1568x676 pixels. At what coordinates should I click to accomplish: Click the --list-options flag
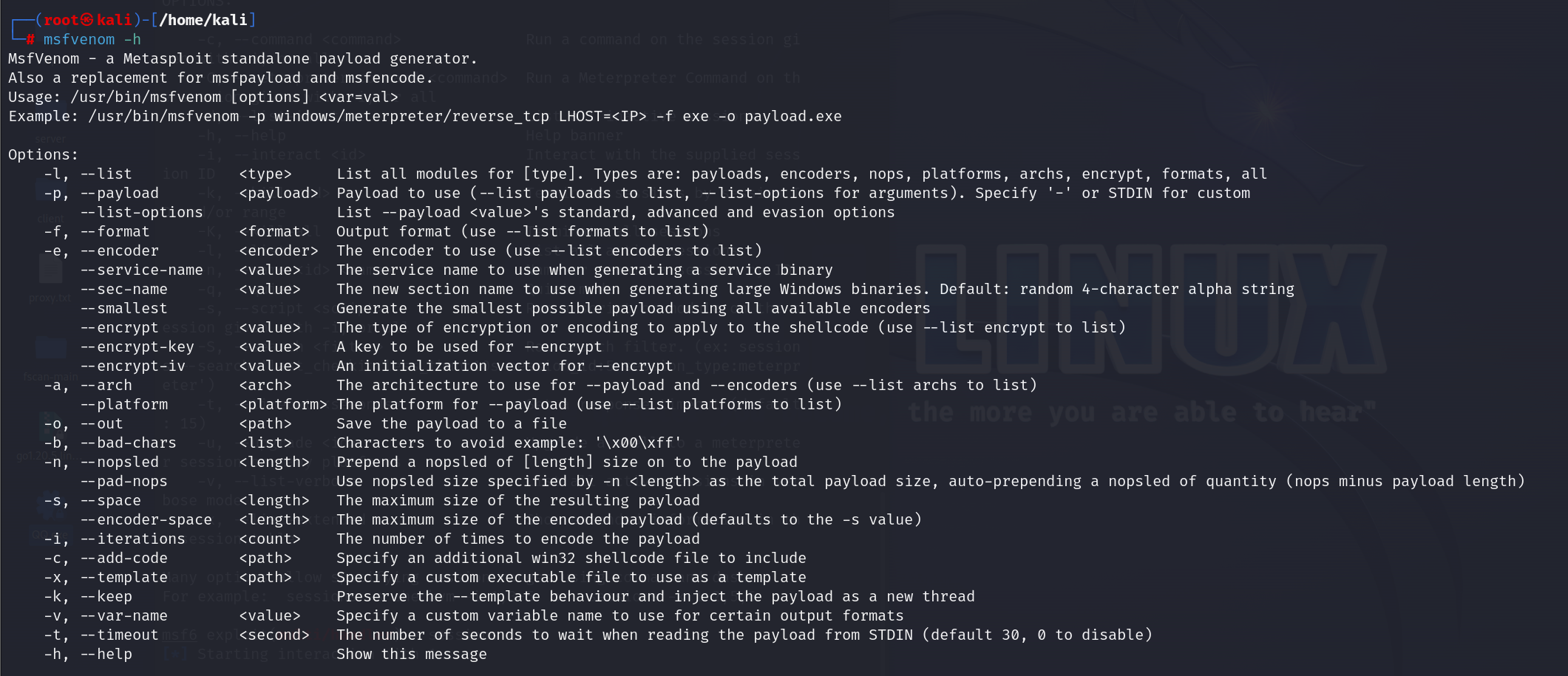pos(141,212)
